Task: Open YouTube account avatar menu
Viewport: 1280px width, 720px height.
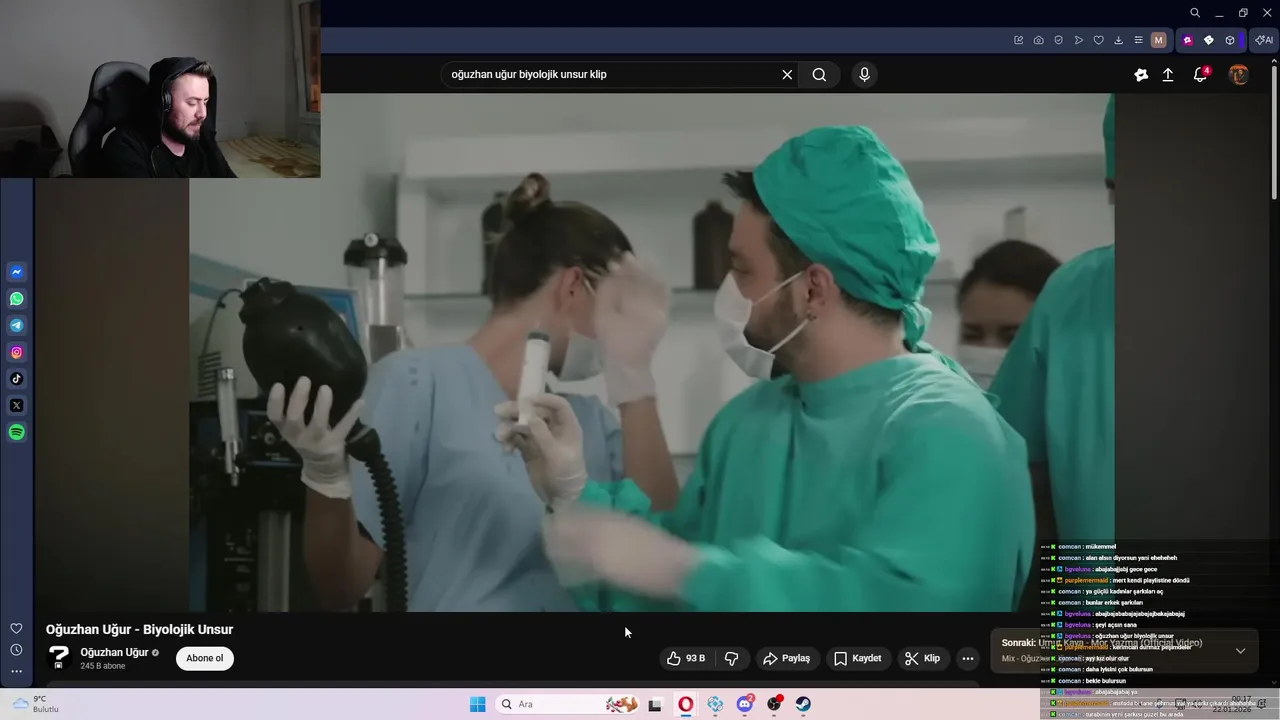Action: pyautogui.click(x=1239, y=74)
